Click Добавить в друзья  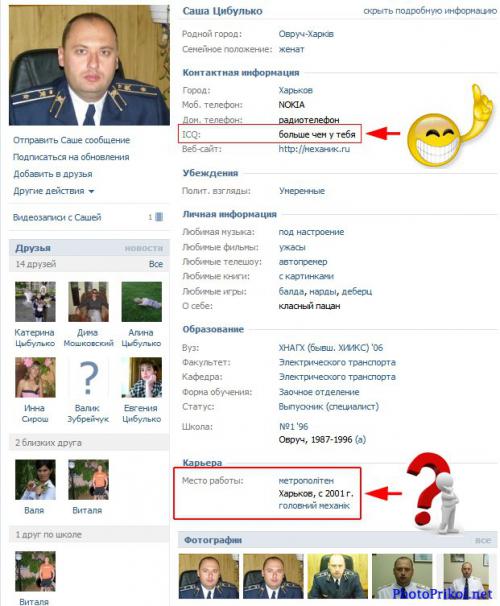(x=53, y=174)
